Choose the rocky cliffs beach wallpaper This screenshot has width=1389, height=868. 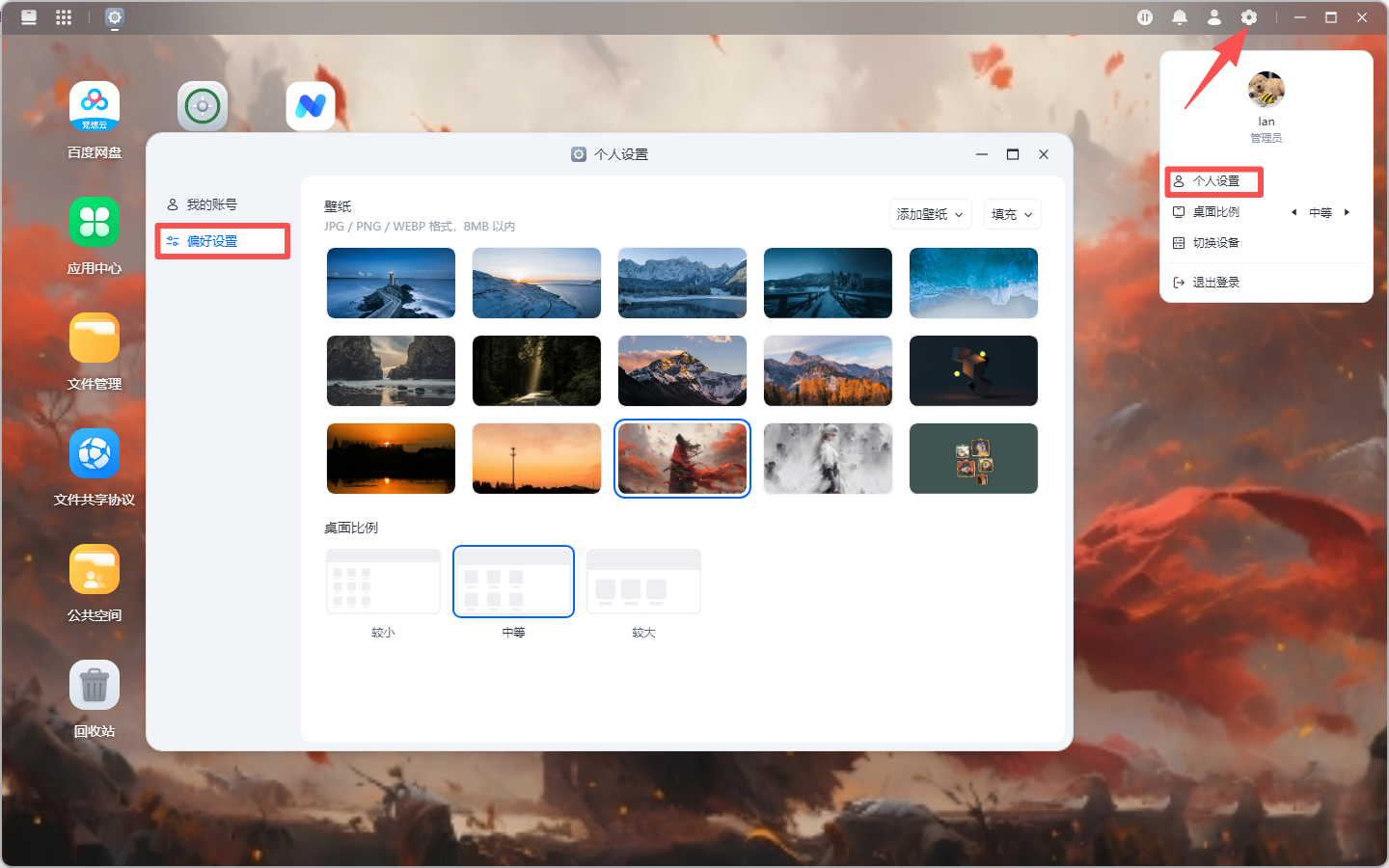(391, 370)
